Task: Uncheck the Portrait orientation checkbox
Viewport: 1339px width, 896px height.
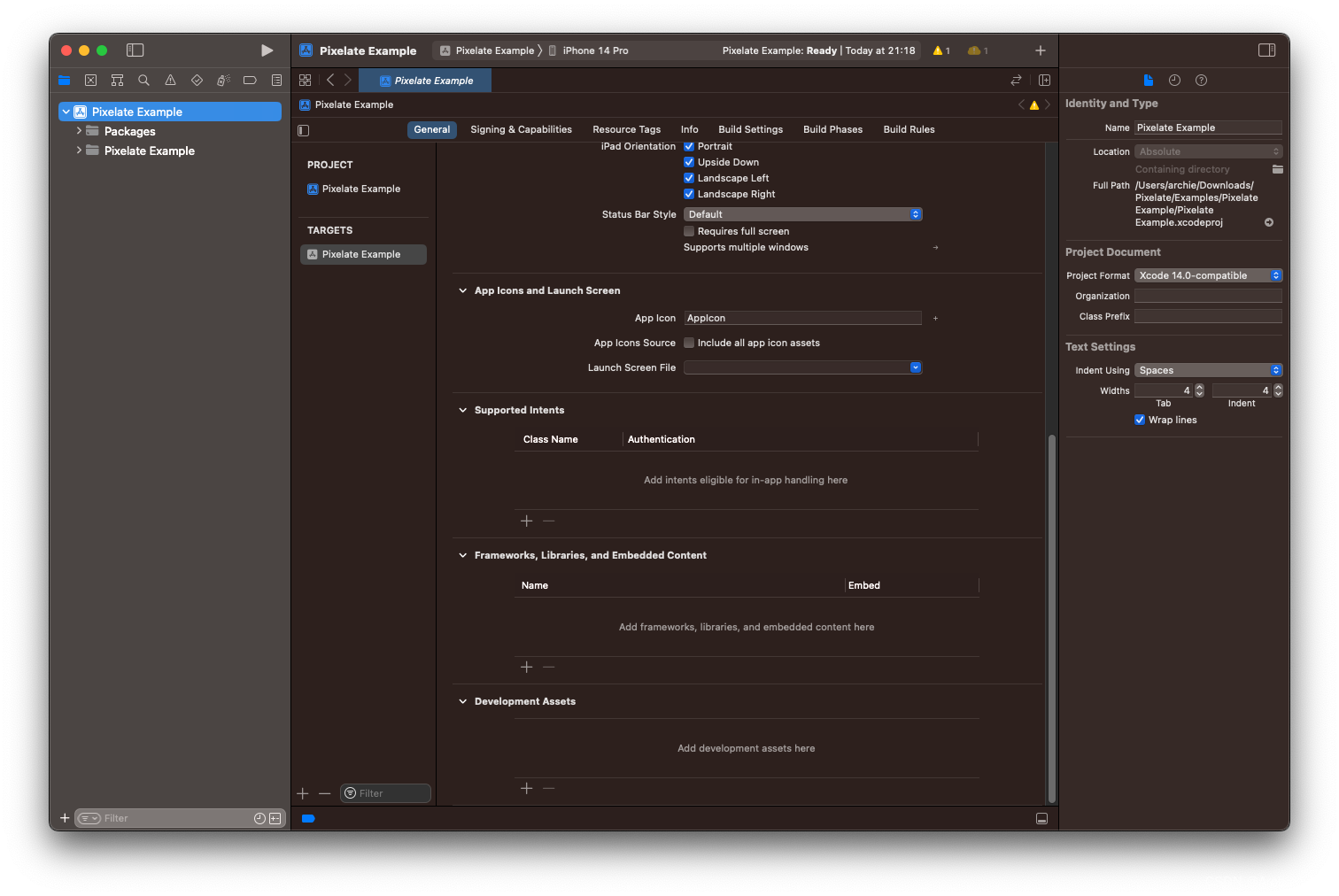Action: (689, 146)
